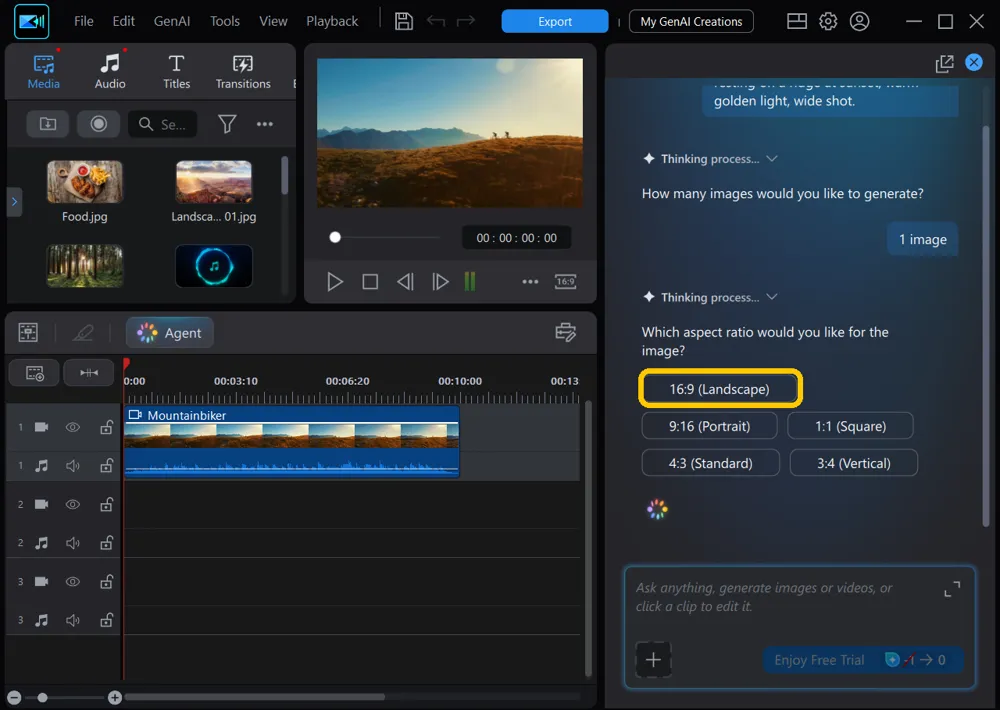
Task: Switch to the Audio room tab
Action: coord(110,71)
